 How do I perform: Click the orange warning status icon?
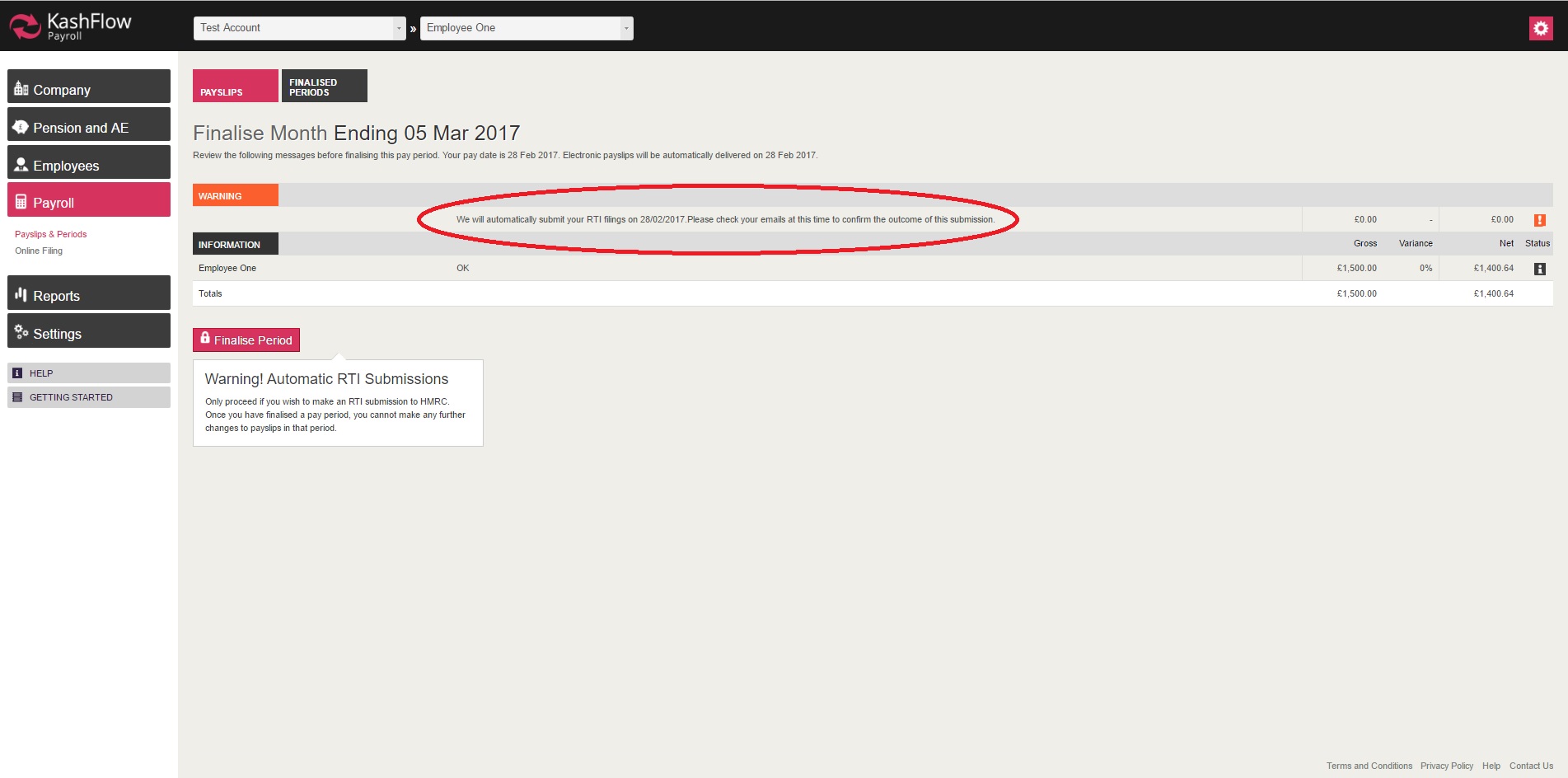(1538, 220)
